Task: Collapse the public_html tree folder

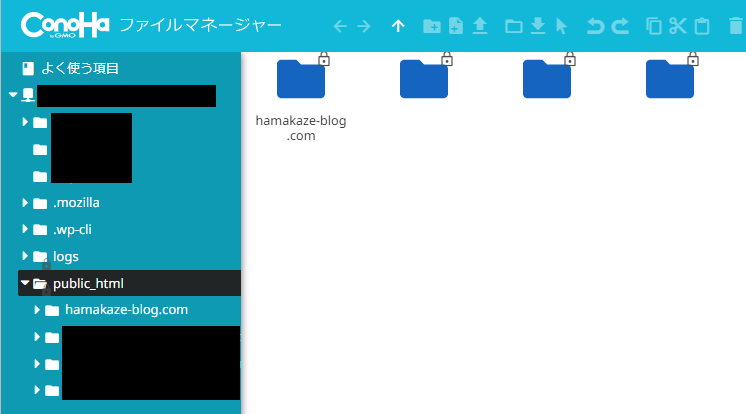Action: click(x=25, y=284)
